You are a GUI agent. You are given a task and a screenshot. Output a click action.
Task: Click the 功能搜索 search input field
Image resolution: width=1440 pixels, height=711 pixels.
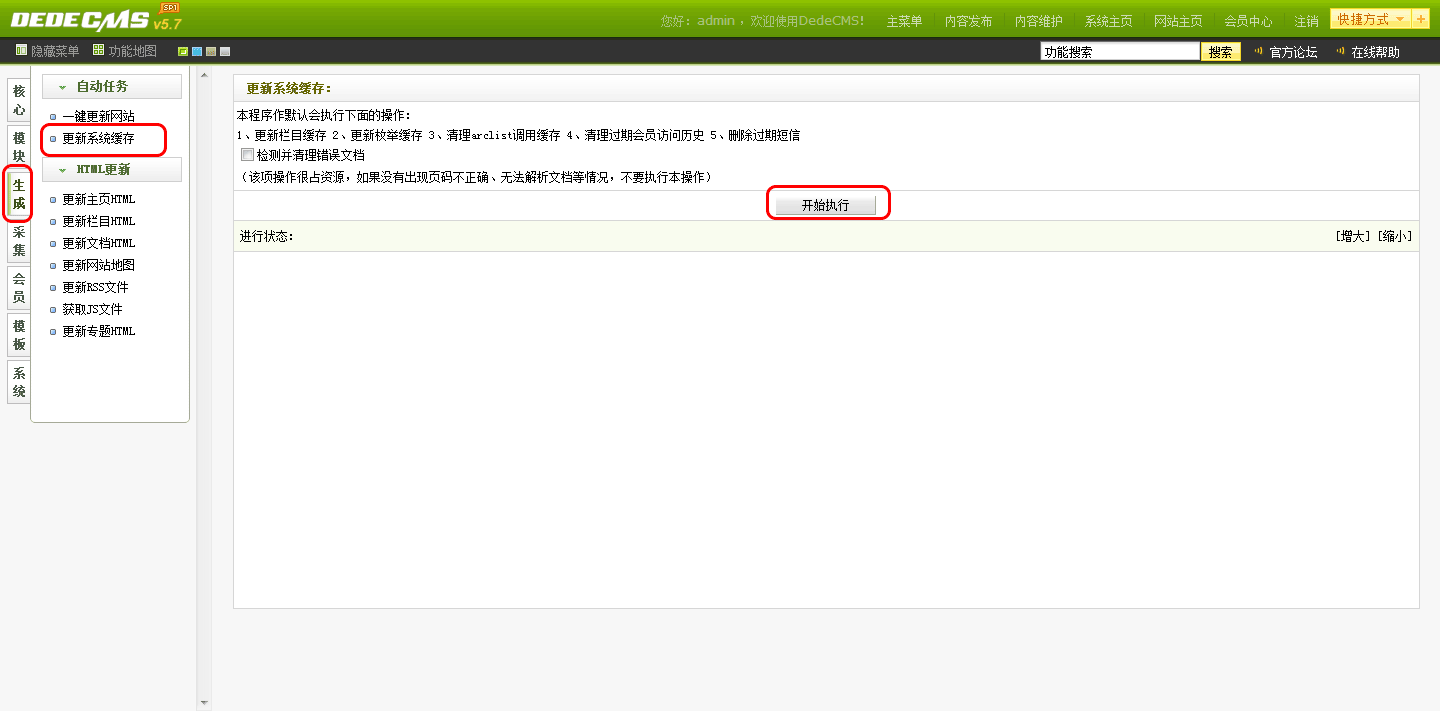click(x=1119, y=52)
